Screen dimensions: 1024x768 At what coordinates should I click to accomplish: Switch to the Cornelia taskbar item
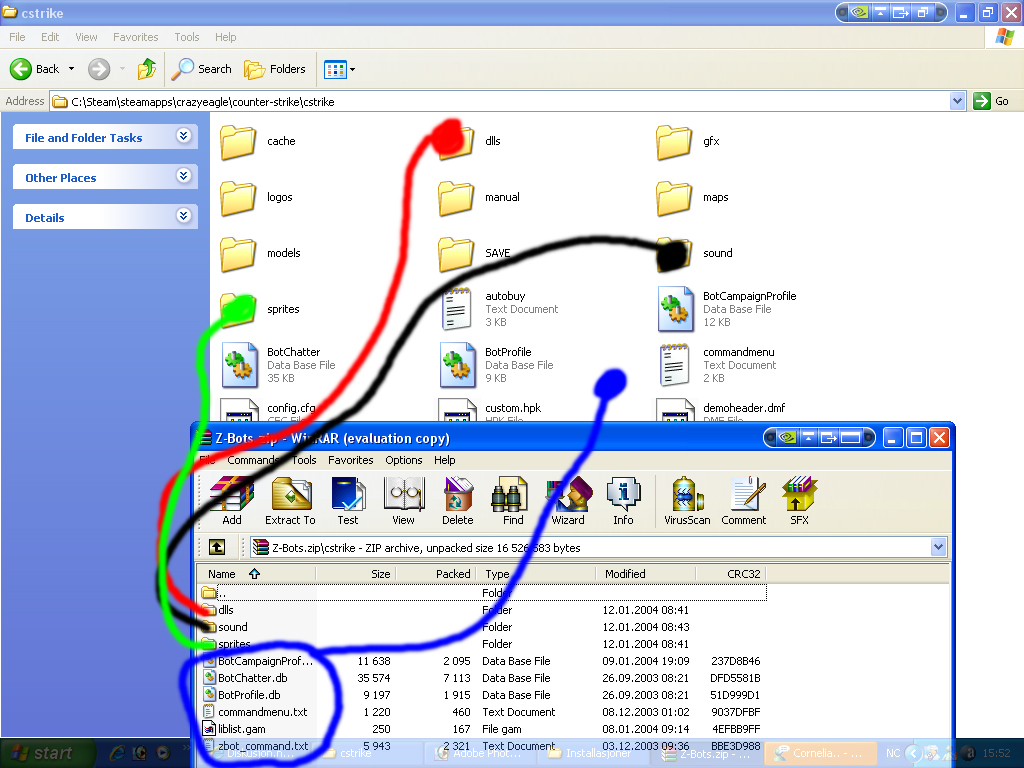tap(819, 754)
